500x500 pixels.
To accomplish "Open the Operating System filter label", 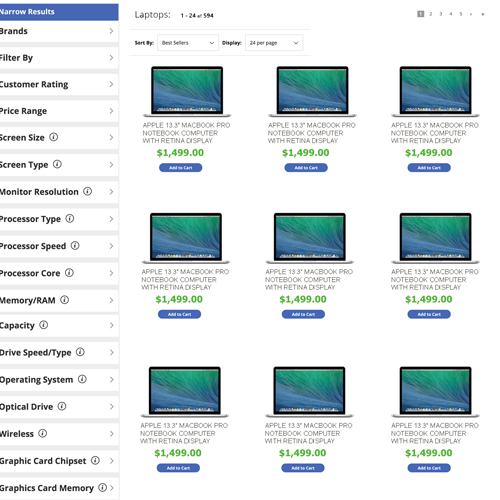I will point(36,380).
